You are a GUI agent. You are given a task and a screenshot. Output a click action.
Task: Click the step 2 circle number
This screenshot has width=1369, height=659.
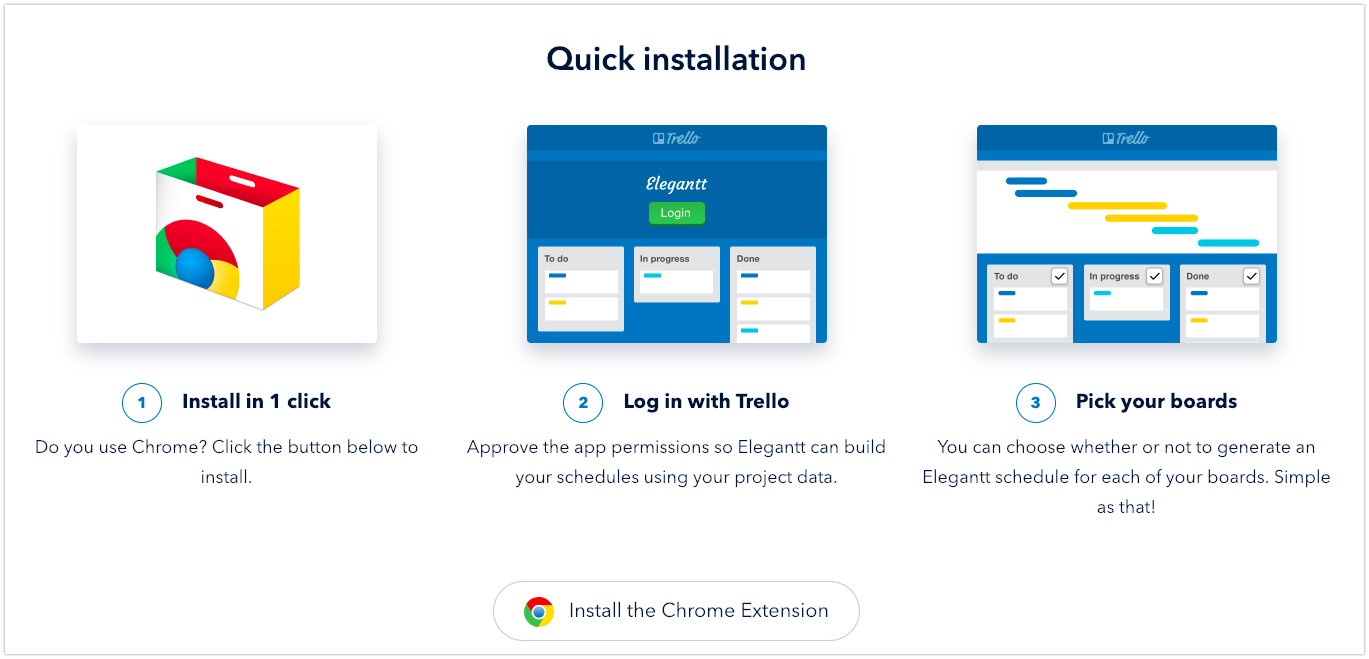click(x=583, y=403)
